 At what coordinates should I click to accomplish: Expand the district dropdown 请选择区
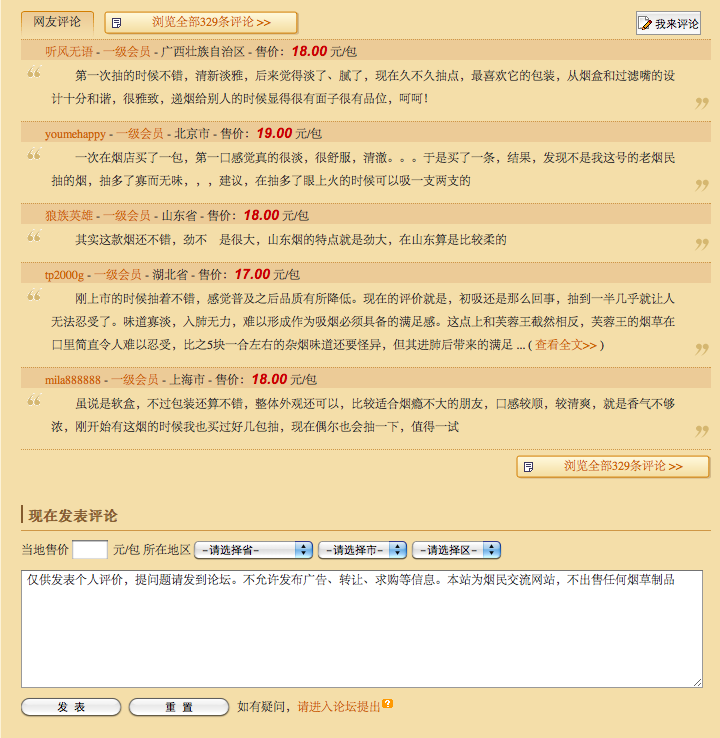pos(456,550)
